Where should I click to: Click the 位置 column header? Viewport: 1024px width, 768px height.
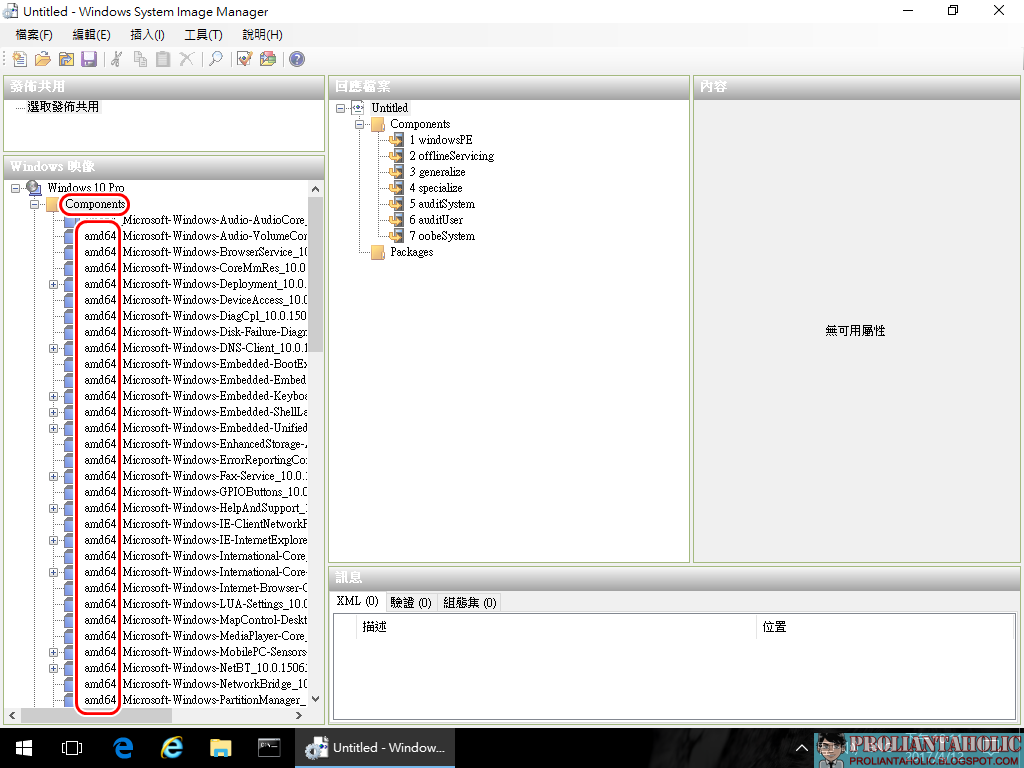tap(886, 627)
